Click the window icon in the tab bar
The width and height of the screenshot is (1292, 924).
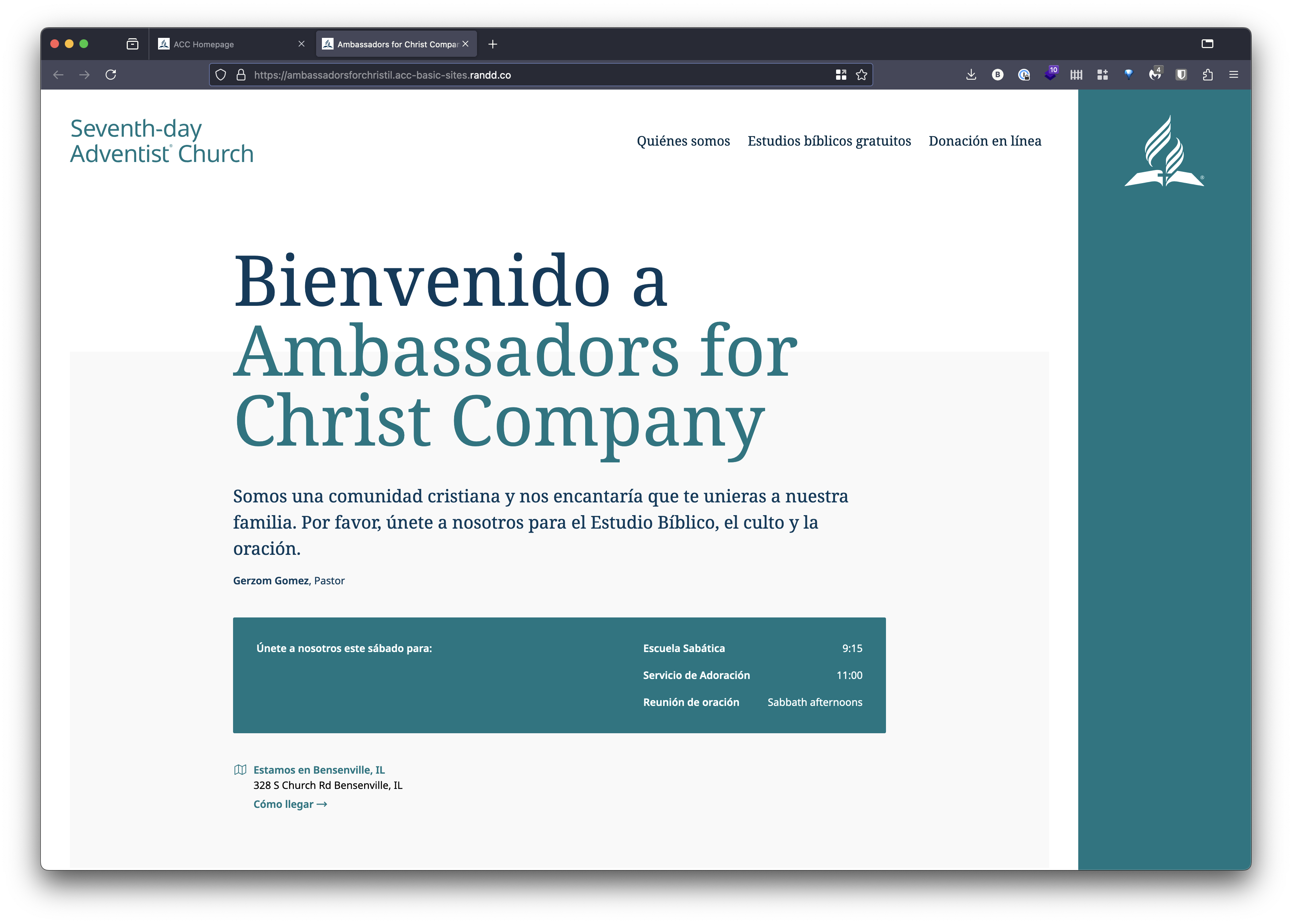tap(1208, 44)
